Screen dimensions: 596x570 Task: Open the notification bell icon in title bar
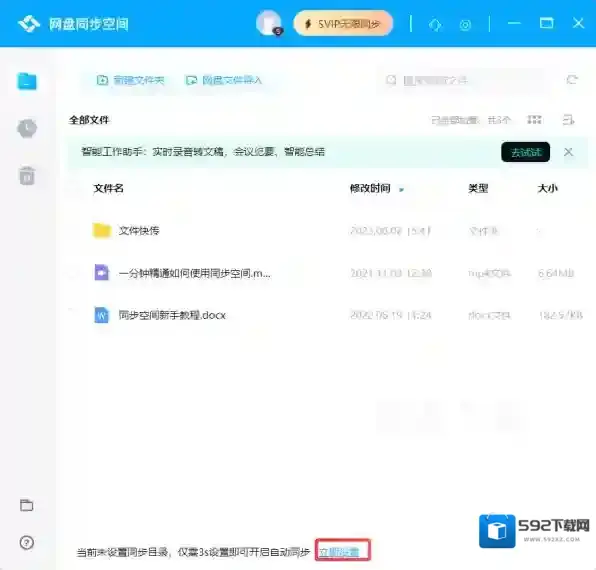(435, 25)
